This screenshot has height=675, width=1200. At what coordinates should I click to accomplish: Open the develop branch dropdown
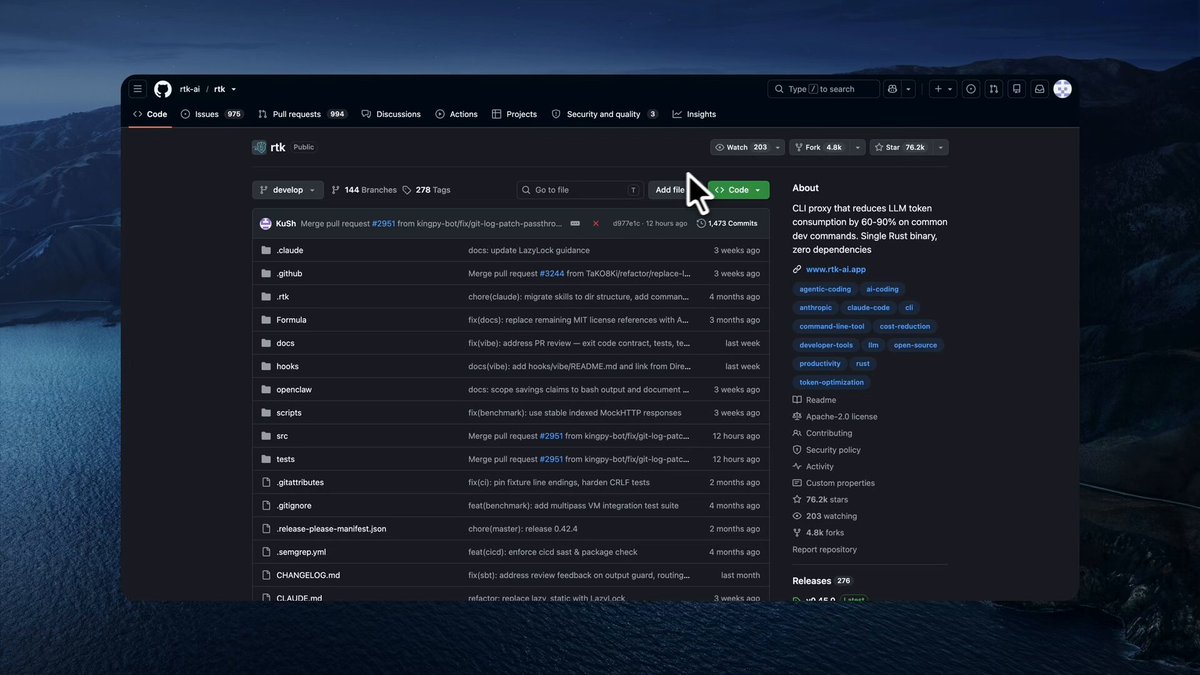click(288, 190)
